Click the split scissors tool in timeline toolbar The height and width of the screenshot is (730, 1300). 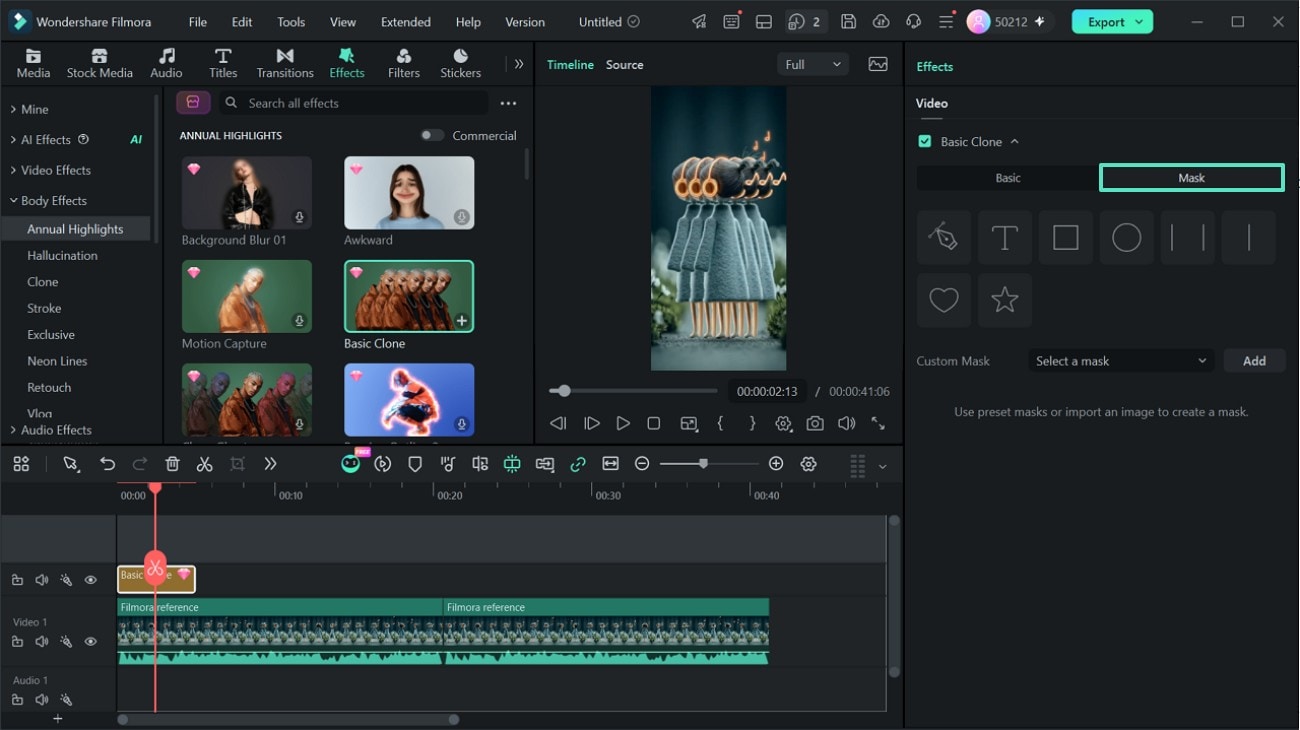click(204, 464)
